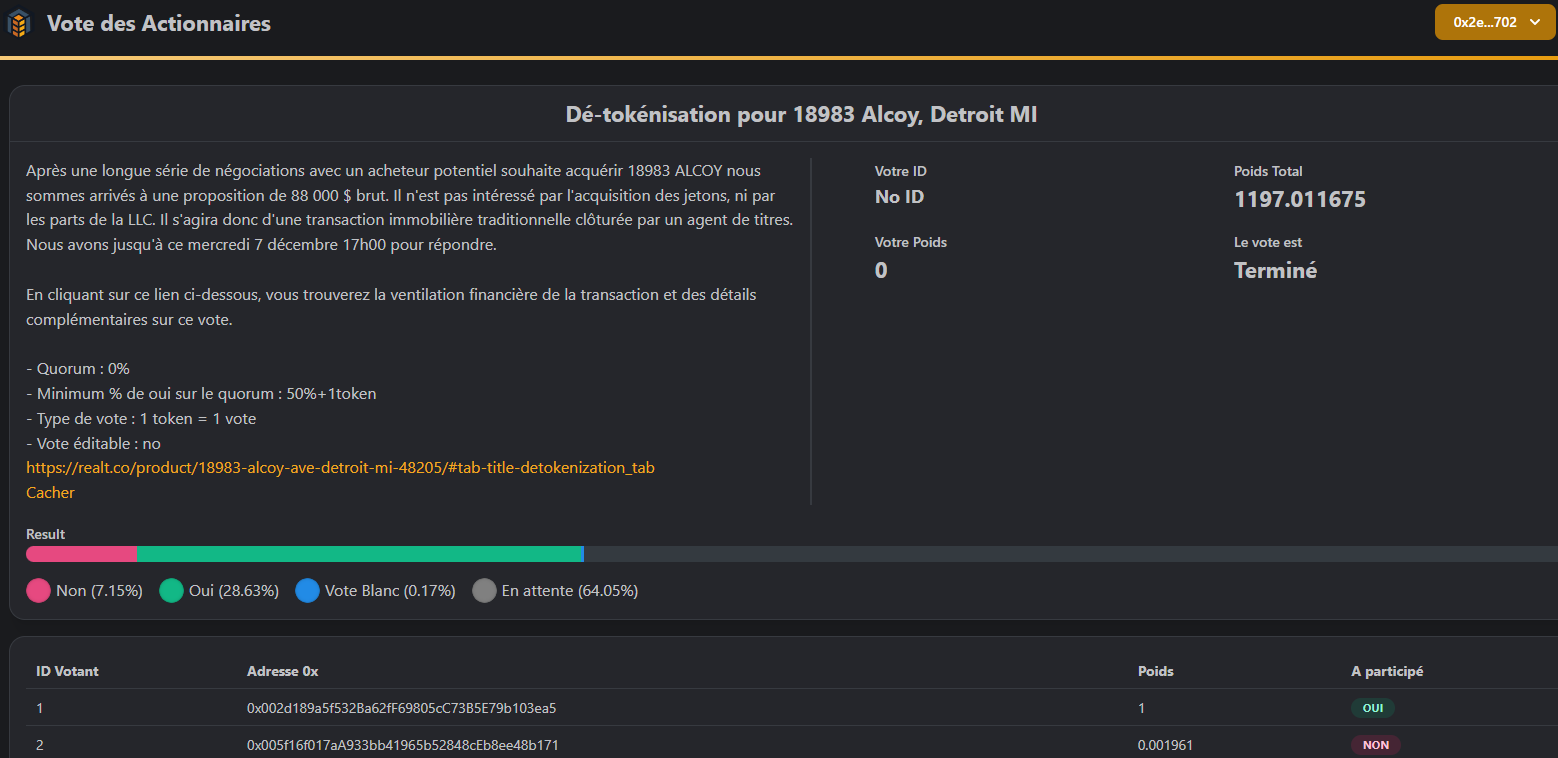Open the realt.co detokenization link
Screen dimensions: 1558x758
pyautogui.click(x=340, y=468)
